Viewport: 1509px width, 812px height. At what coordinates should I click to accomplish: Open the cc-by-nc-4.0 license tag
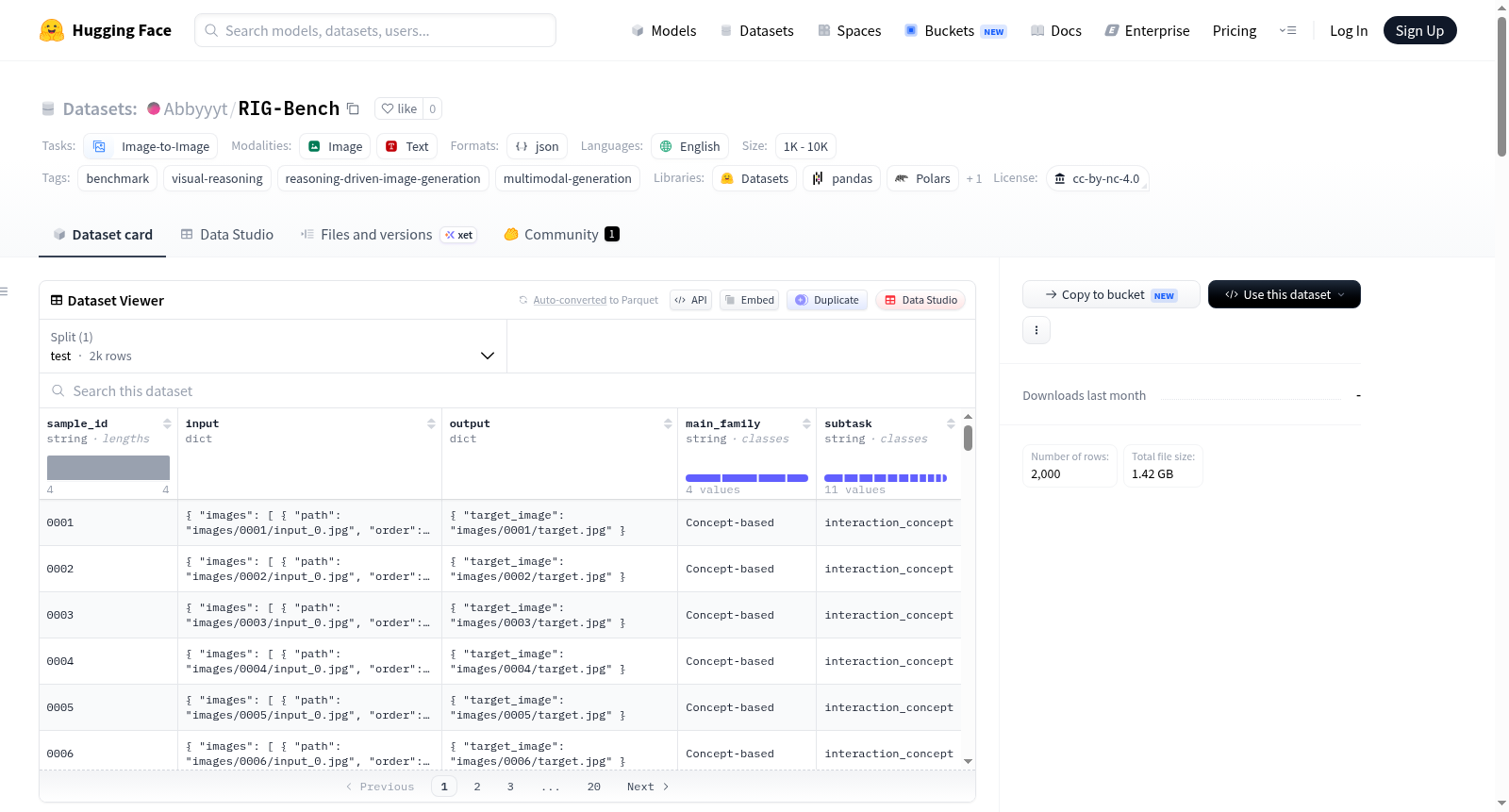tap(1097, 178)
